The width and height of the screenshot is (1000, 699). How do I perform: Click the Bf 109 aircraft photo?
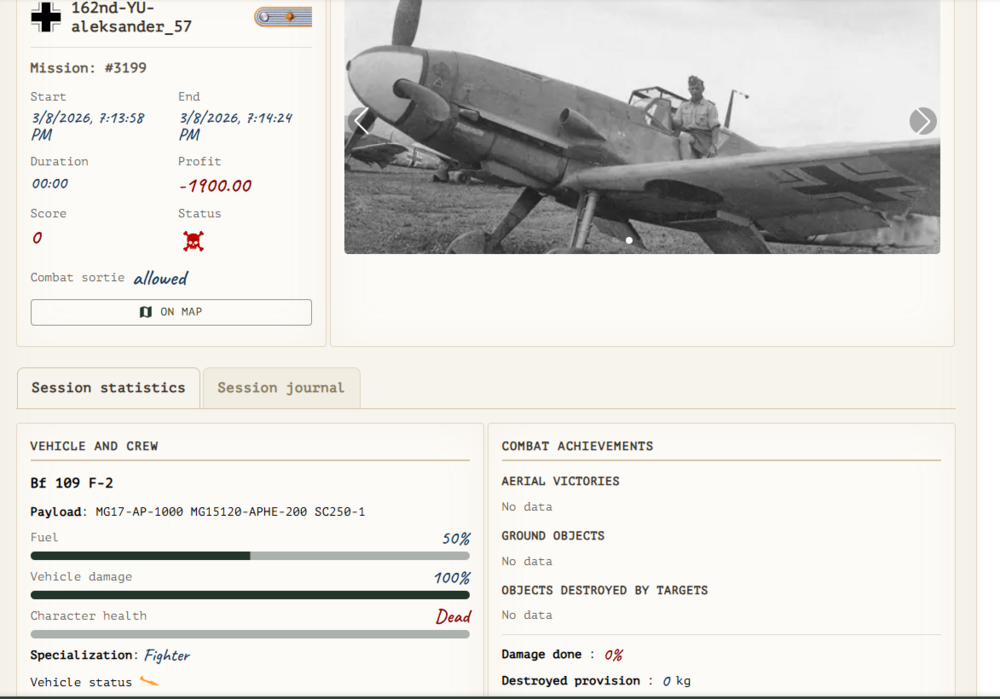[x=642, y=130]
